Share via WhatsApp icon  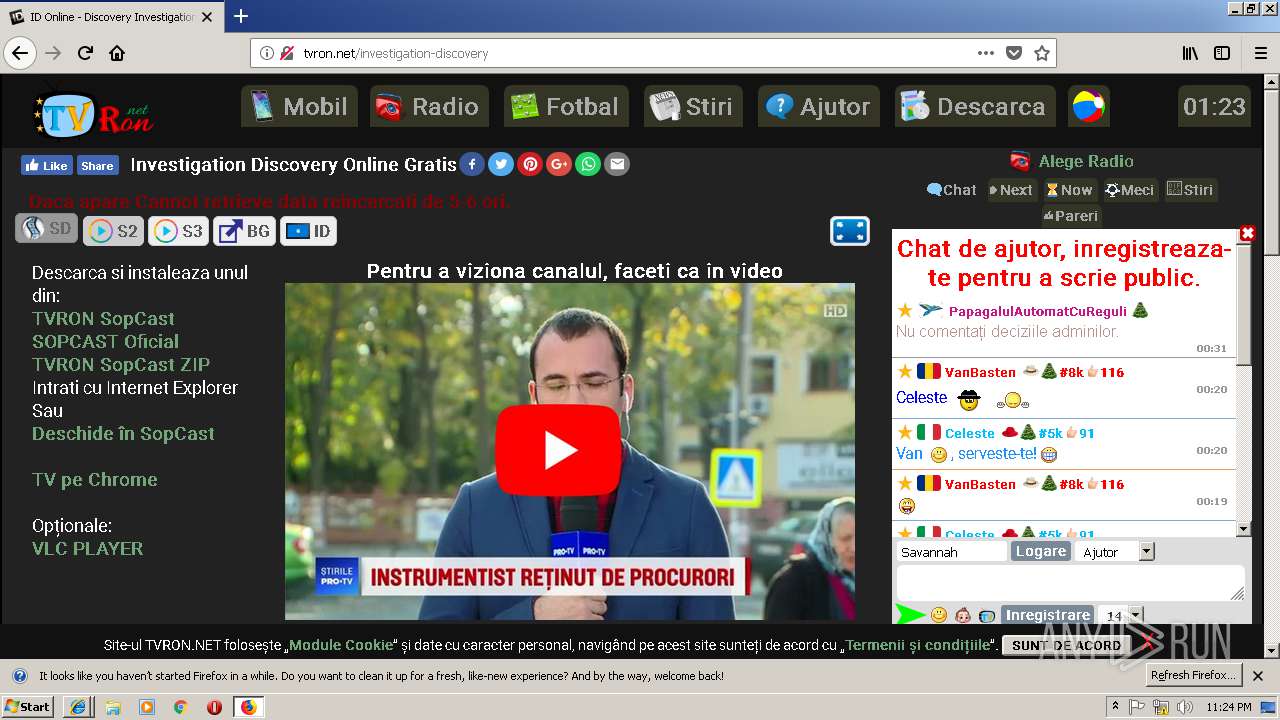[588, 164]
